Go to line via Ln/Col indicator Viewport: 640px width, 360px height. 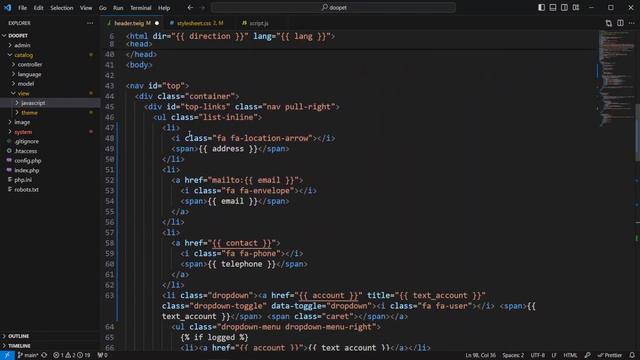(x=480, y=355)
